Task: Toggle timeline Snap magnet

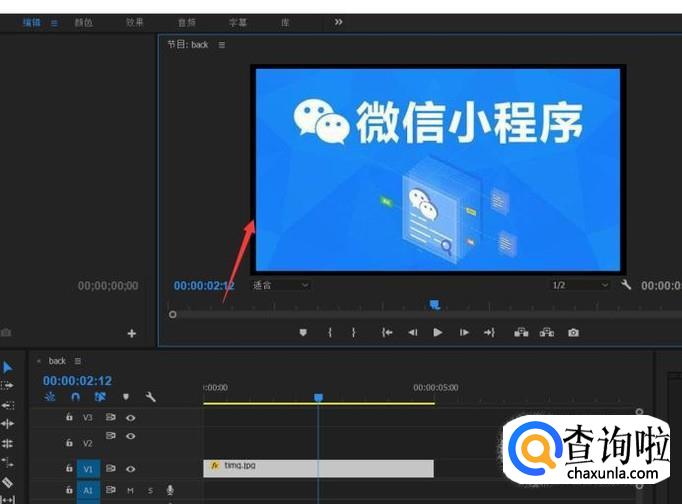Action: [x=75, y=397]
